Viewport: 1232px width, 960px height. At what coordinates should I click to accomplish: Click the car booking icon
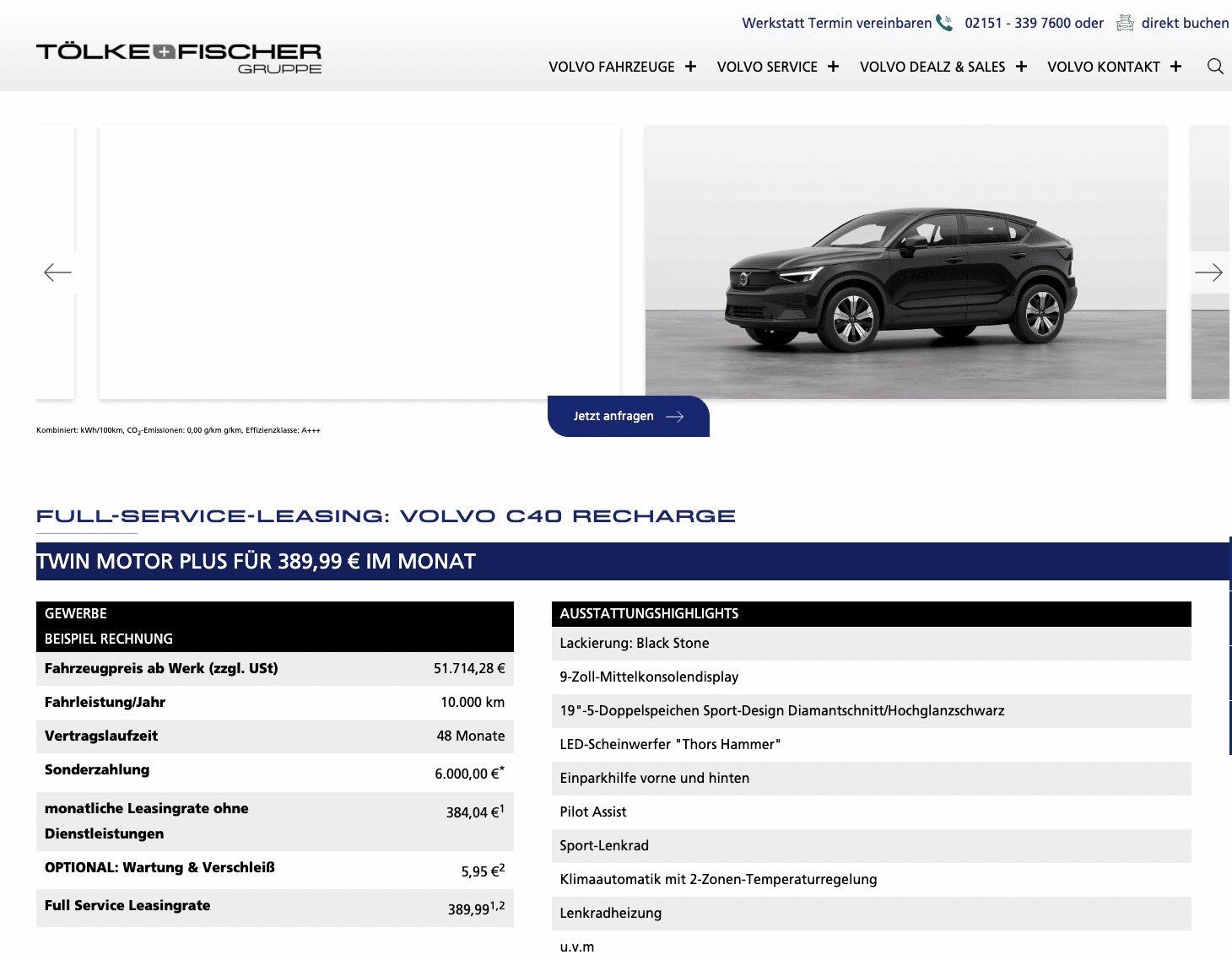(1125, 23)
